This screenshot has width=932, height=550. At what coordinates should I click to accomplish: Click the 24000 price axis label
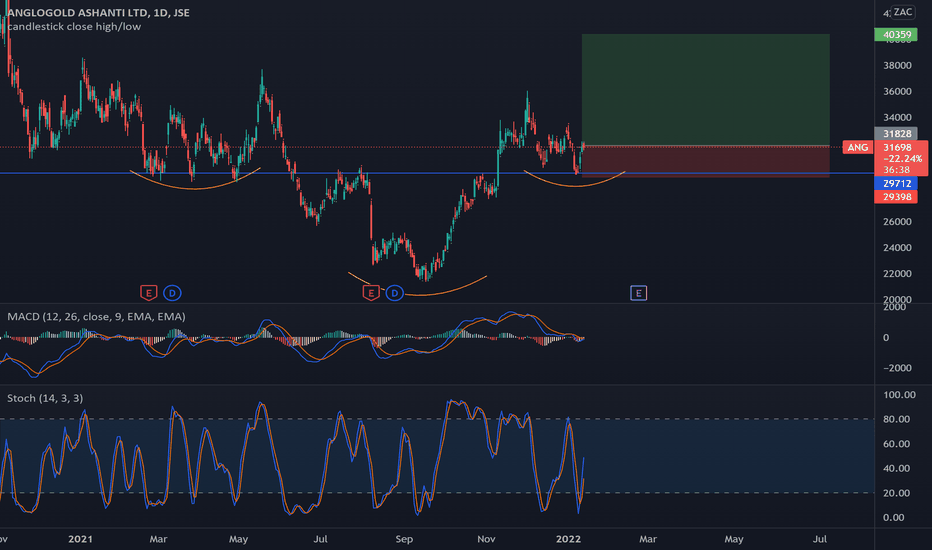pyautogui.click(x=897, y=248)
